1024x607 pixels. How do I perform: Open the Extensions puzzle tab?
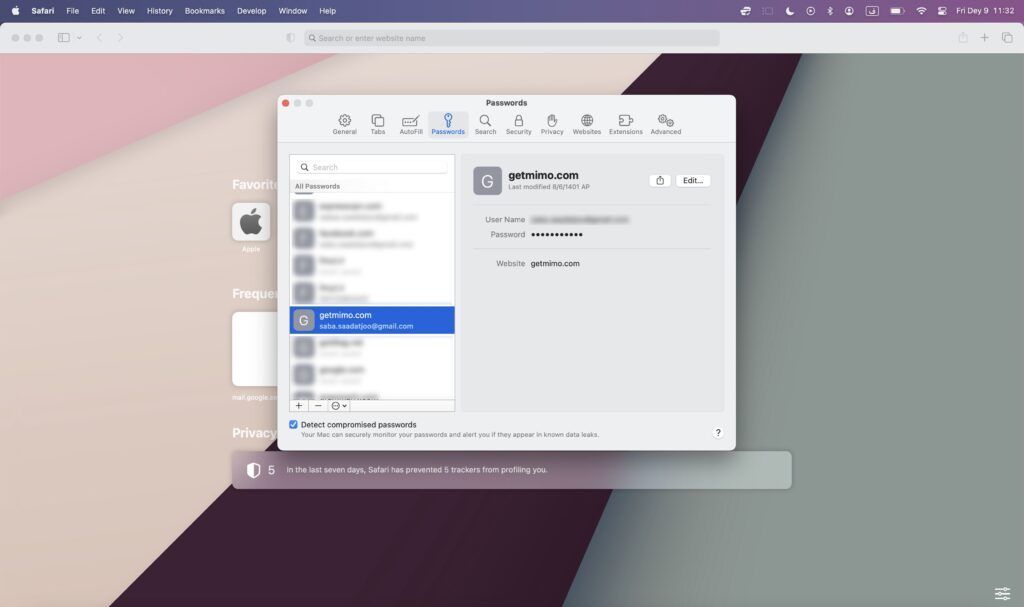point(626,124)
